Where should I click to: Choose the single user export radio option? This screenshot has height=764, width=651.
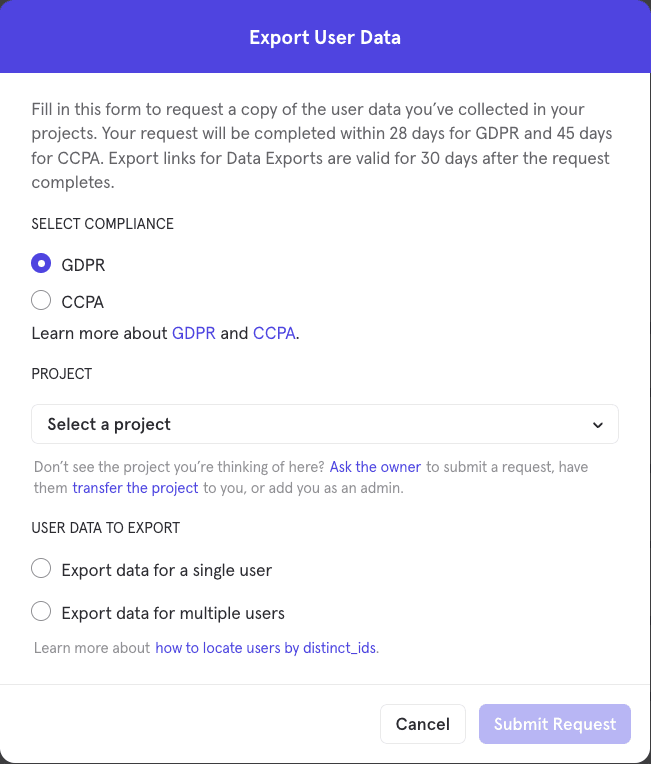pyautogui.click(x=41, y=569)
